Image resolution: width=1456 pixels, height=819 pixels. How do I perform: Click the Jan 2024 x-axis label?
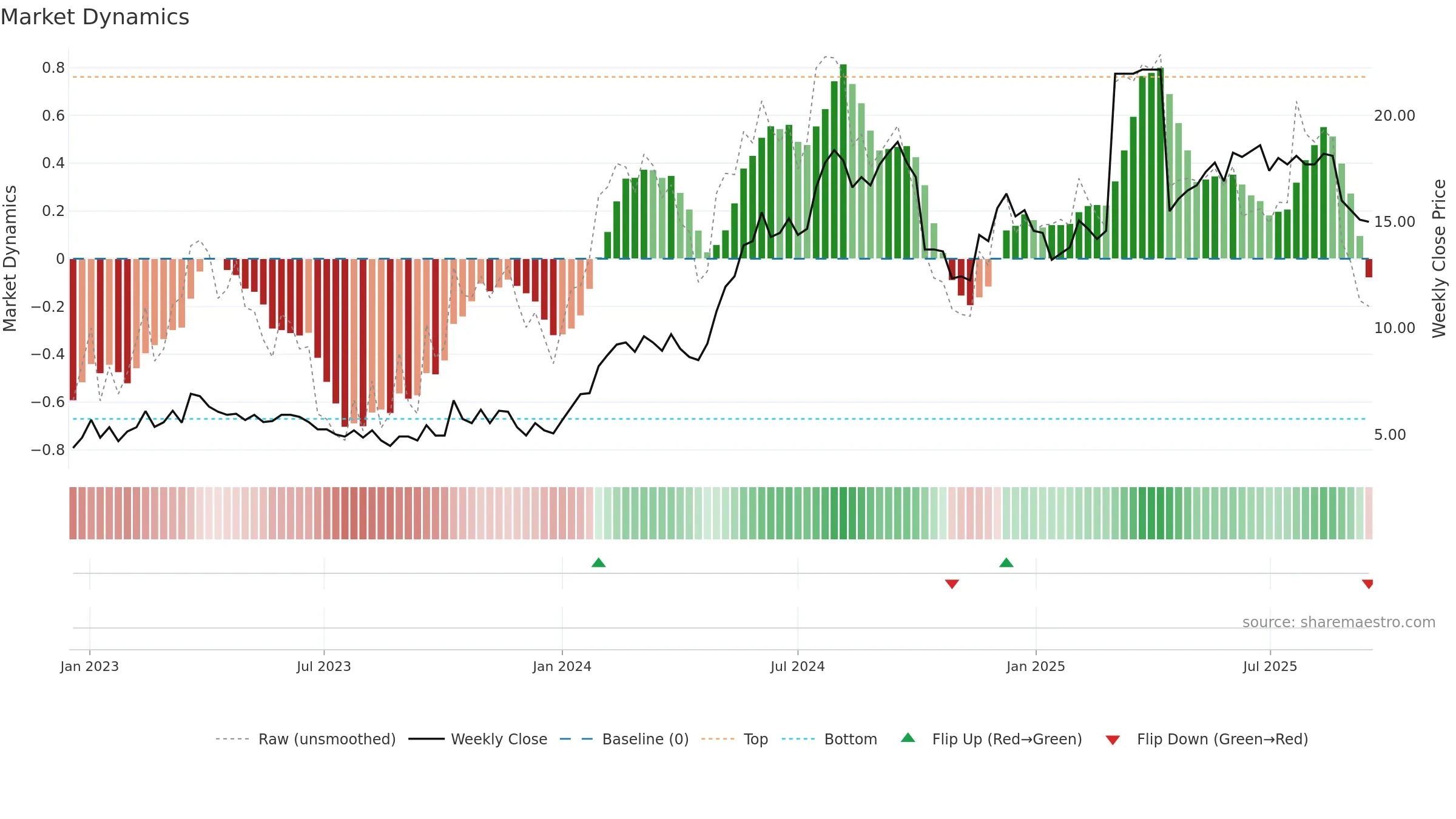[562, 666]
